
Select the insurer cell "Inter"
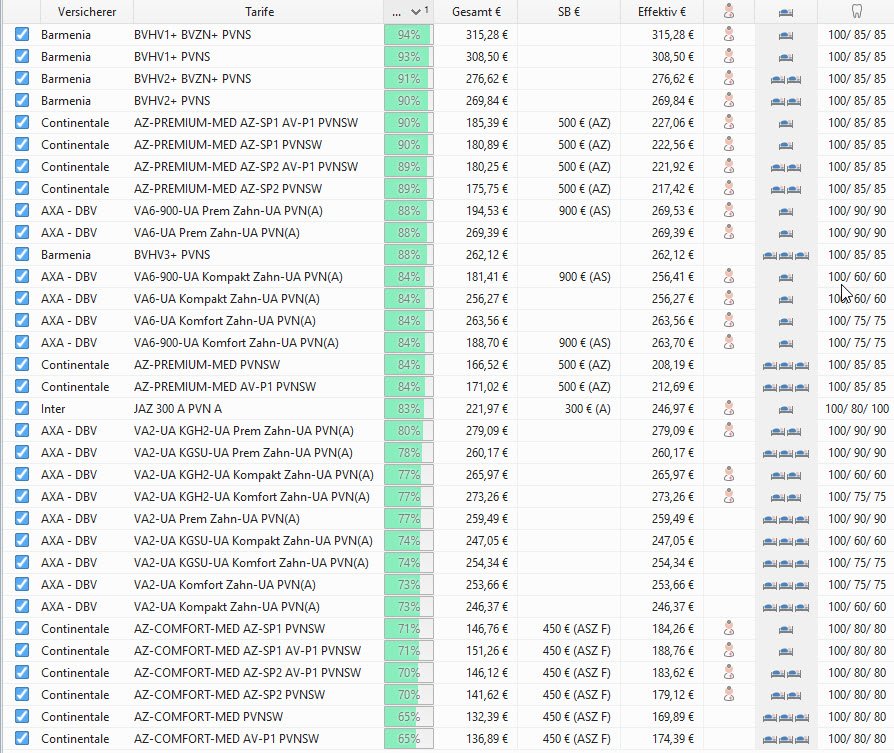point(53,409)
